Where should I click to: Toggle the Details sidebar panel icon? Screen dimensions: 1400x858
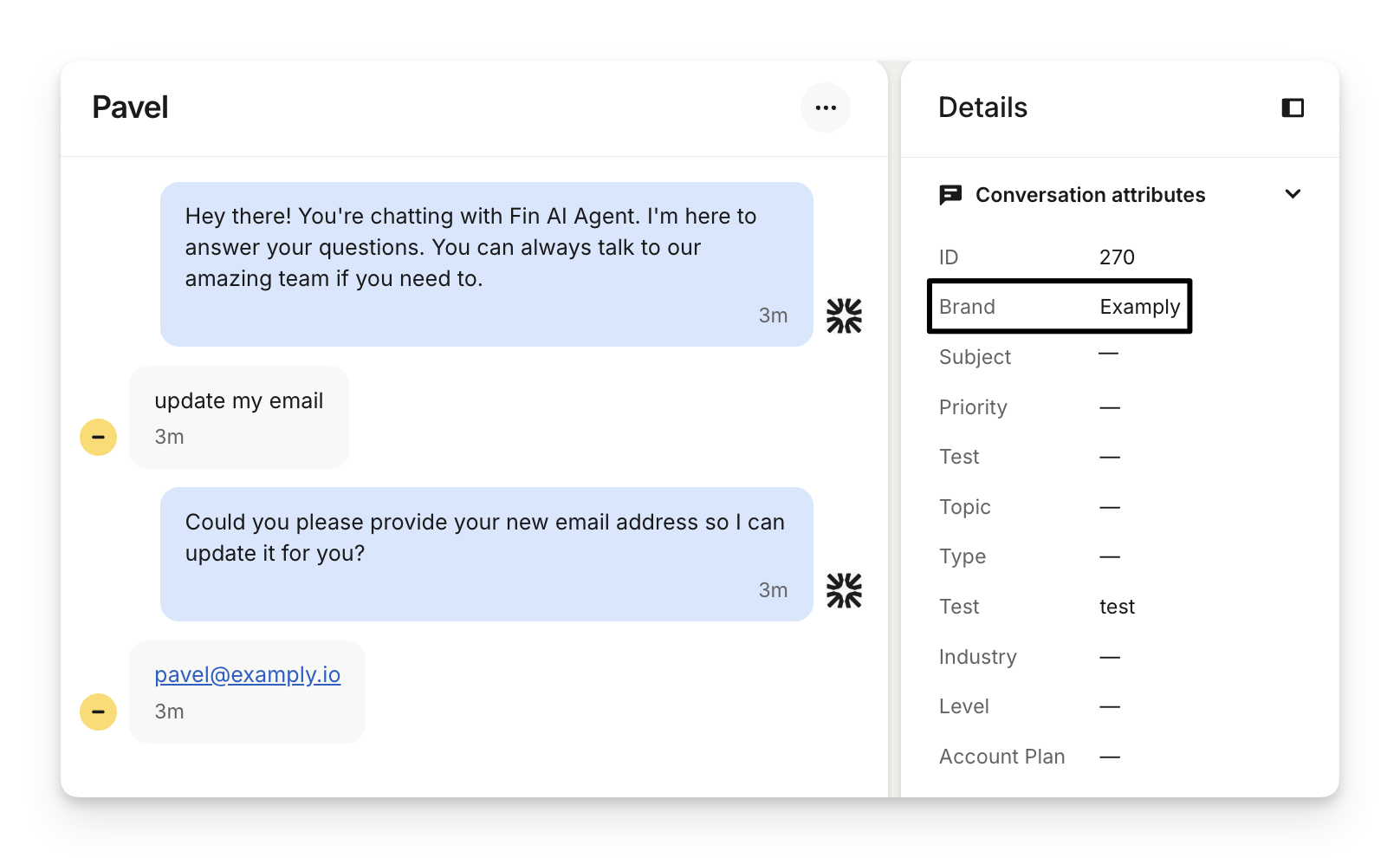click(x=1292, y=107)
